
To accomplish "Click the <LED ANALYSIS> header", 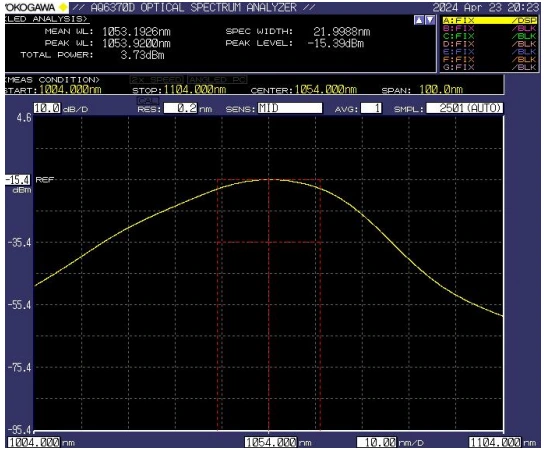I will point(46,19).
